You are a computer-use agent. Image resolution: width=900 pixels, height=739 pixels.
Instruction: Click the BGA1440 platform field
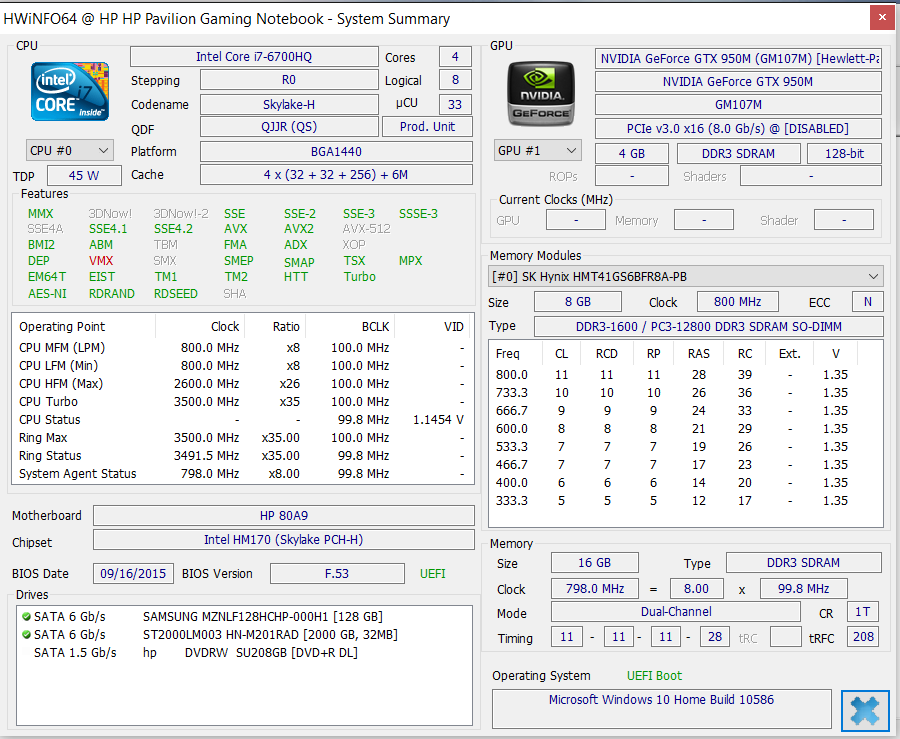[336, 151]
